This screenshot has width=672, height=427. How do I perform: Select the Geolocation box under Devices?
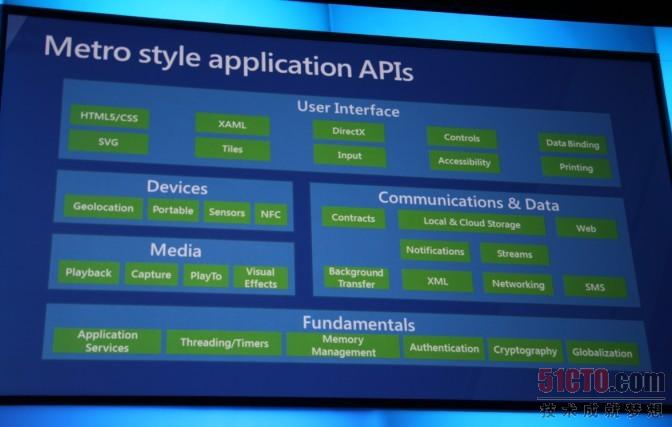click(x=103, y=209)
